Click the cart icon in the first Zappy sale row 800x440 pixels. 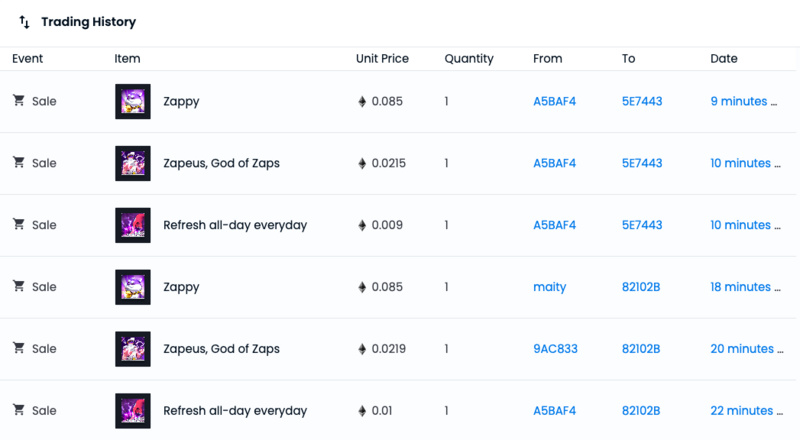click(18, 101)
